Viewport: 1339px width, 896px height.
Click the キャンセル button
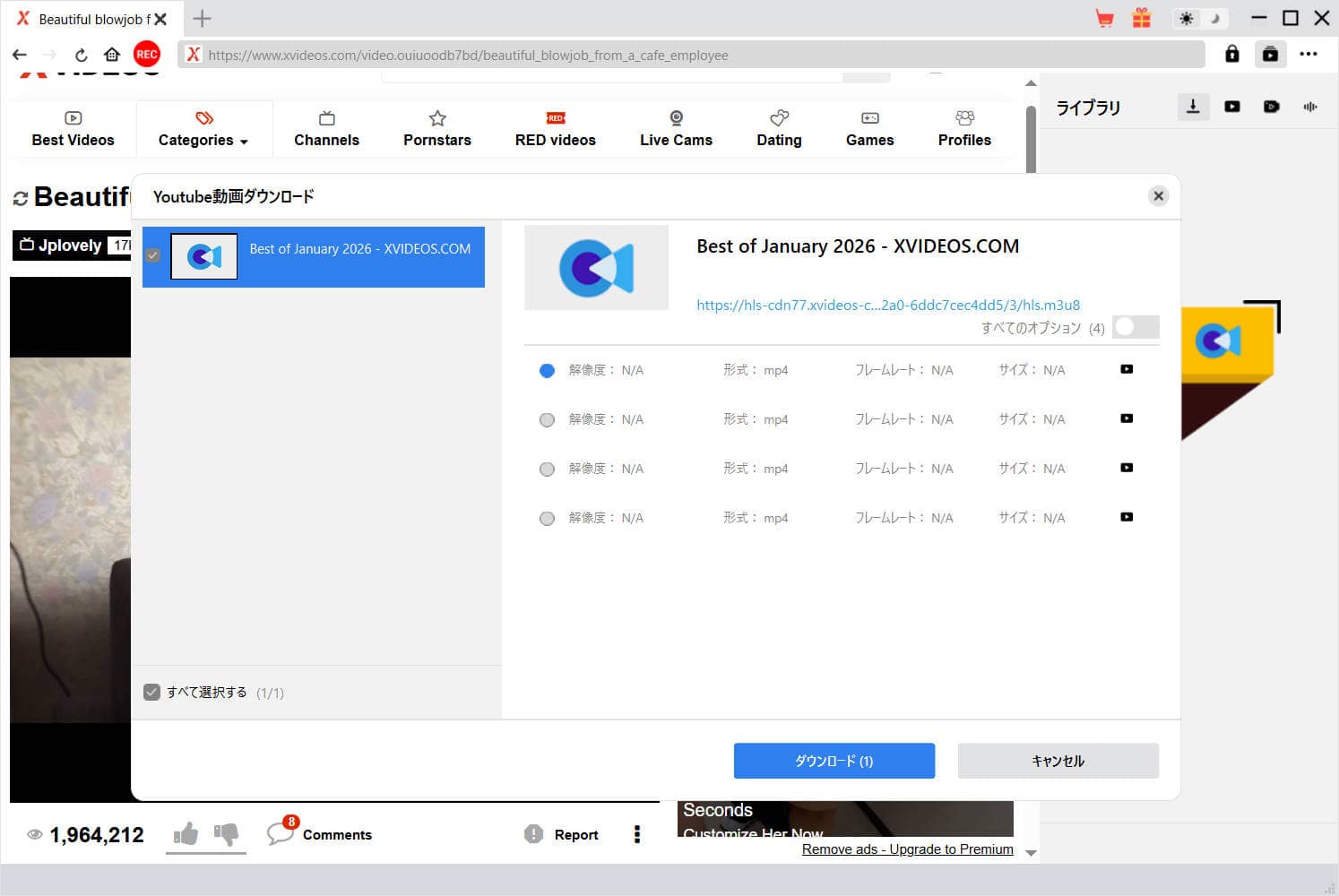click(x=1058, y=761)
